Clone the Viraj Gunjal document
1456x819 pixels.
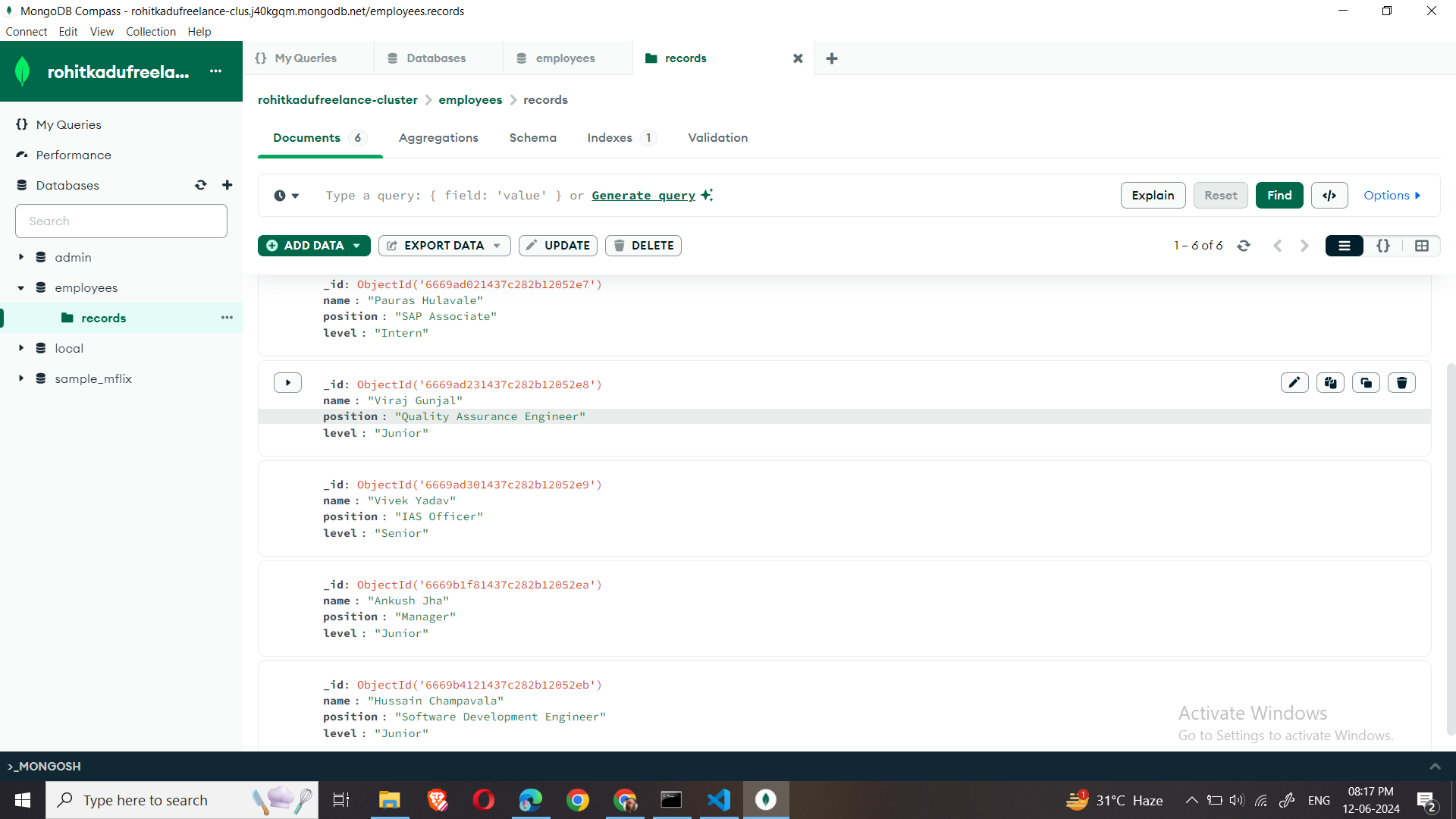[1366, 383]
